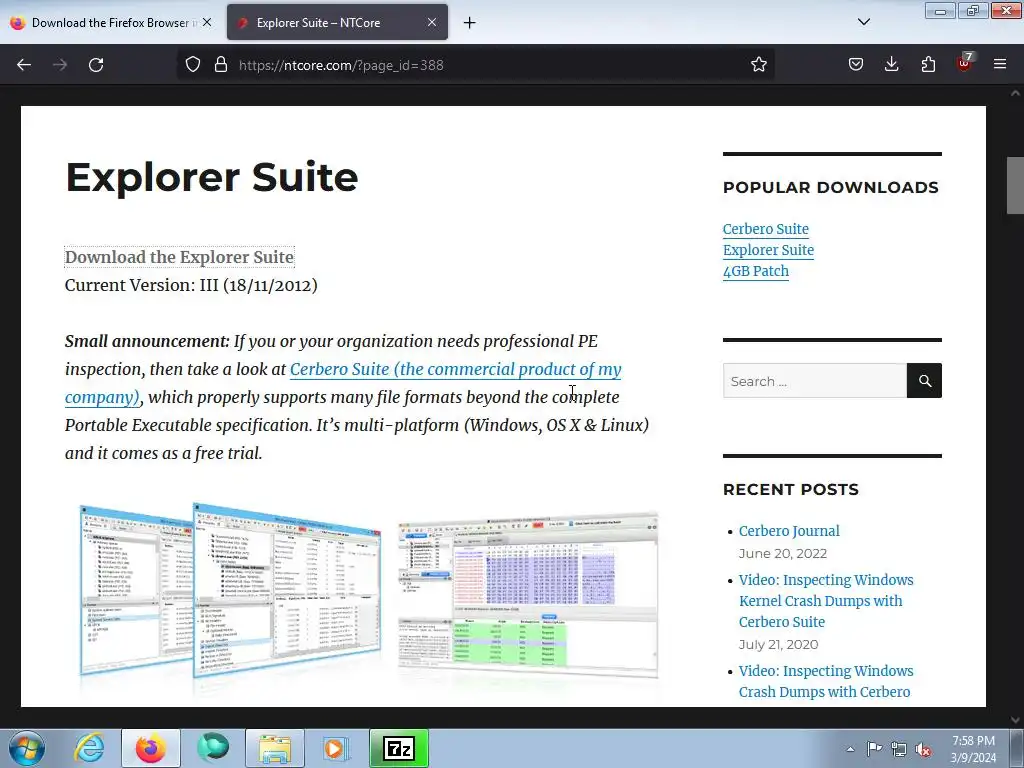Screen dimensions: 1024x768
Task: Open Windows Explorer from the taskbar
Action: tap(275, 748)
